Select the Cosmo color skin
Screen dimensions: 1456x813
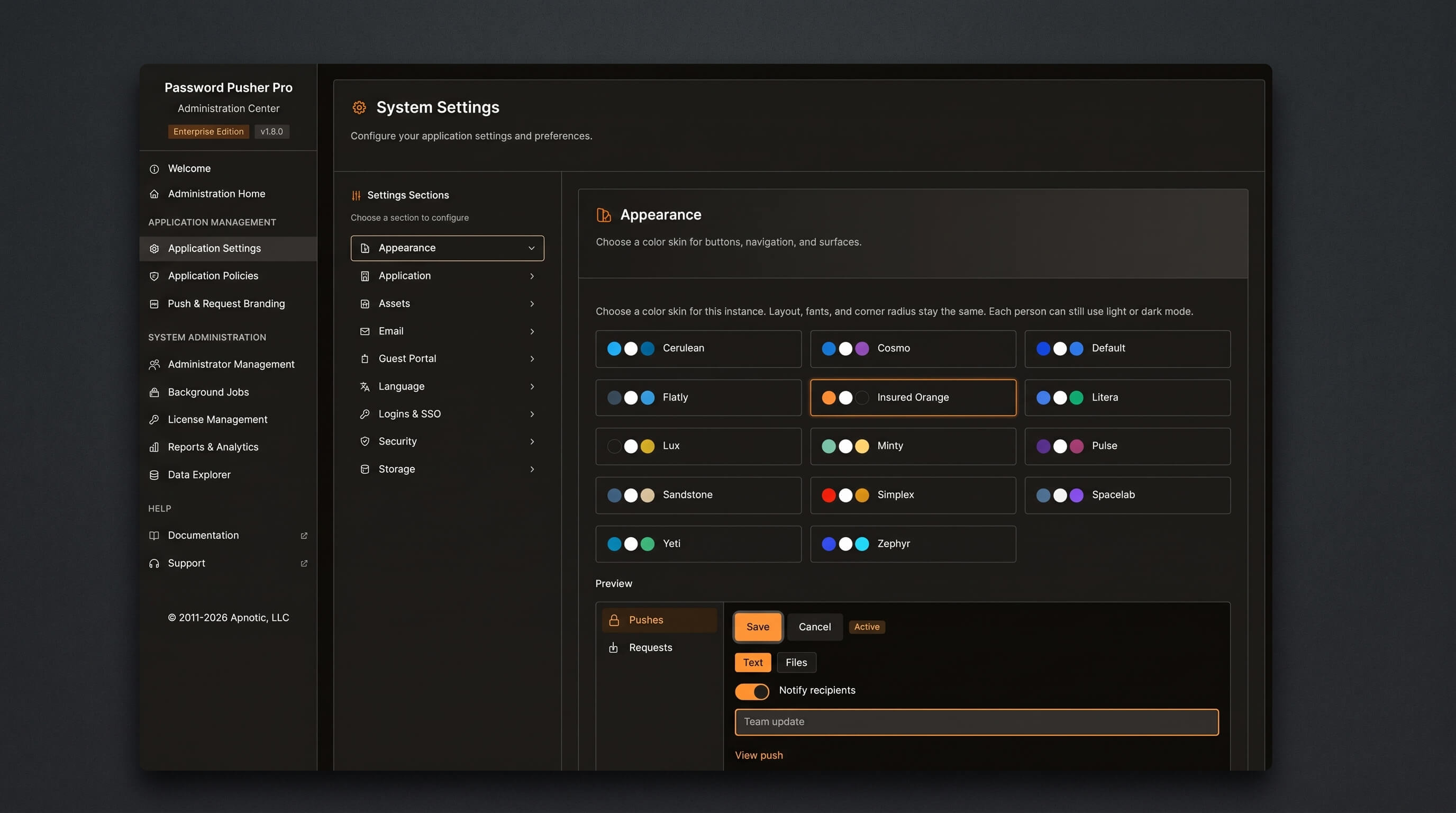click(x=913, y=349)
